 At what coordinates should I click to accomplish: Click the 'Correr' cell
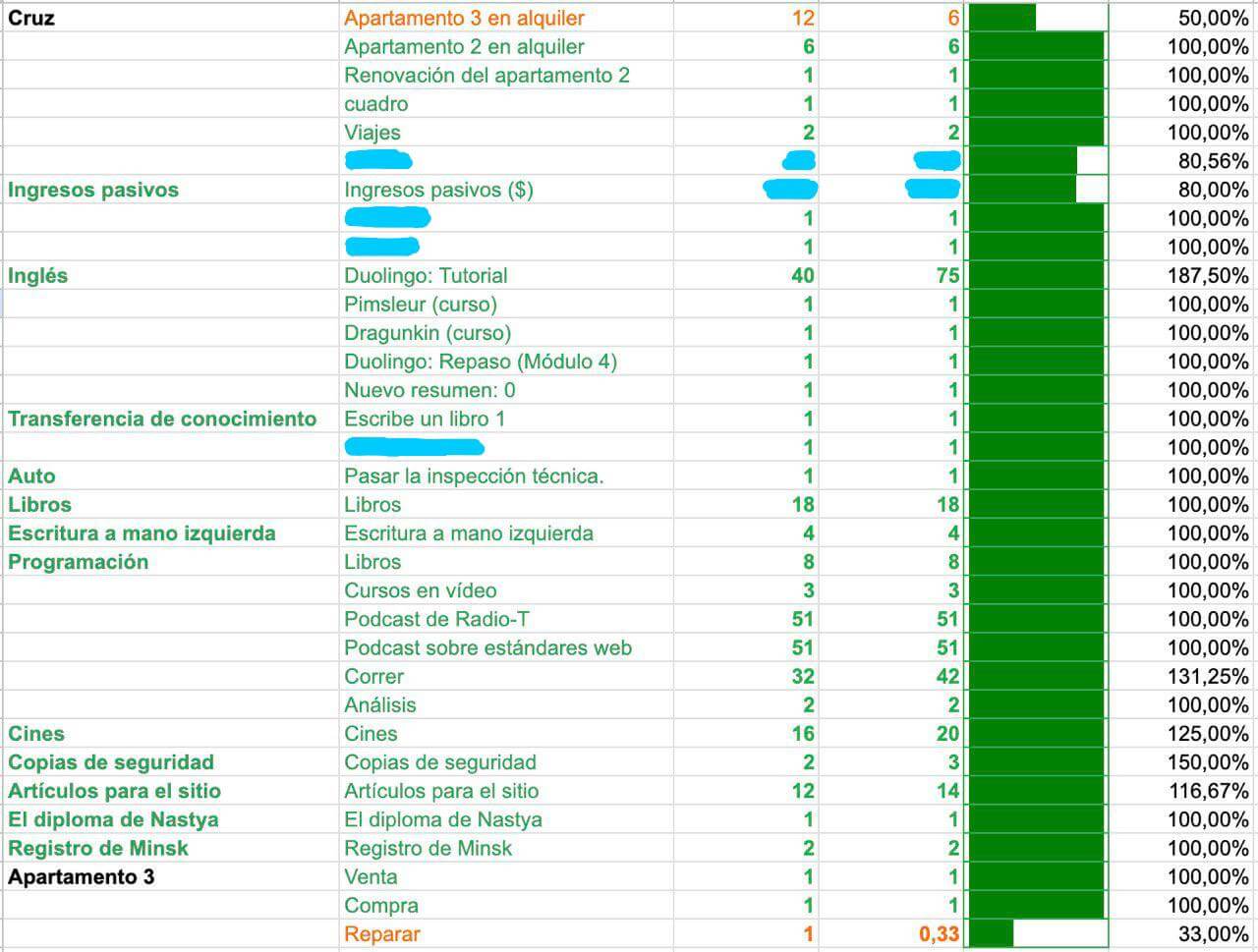[506, 676]
